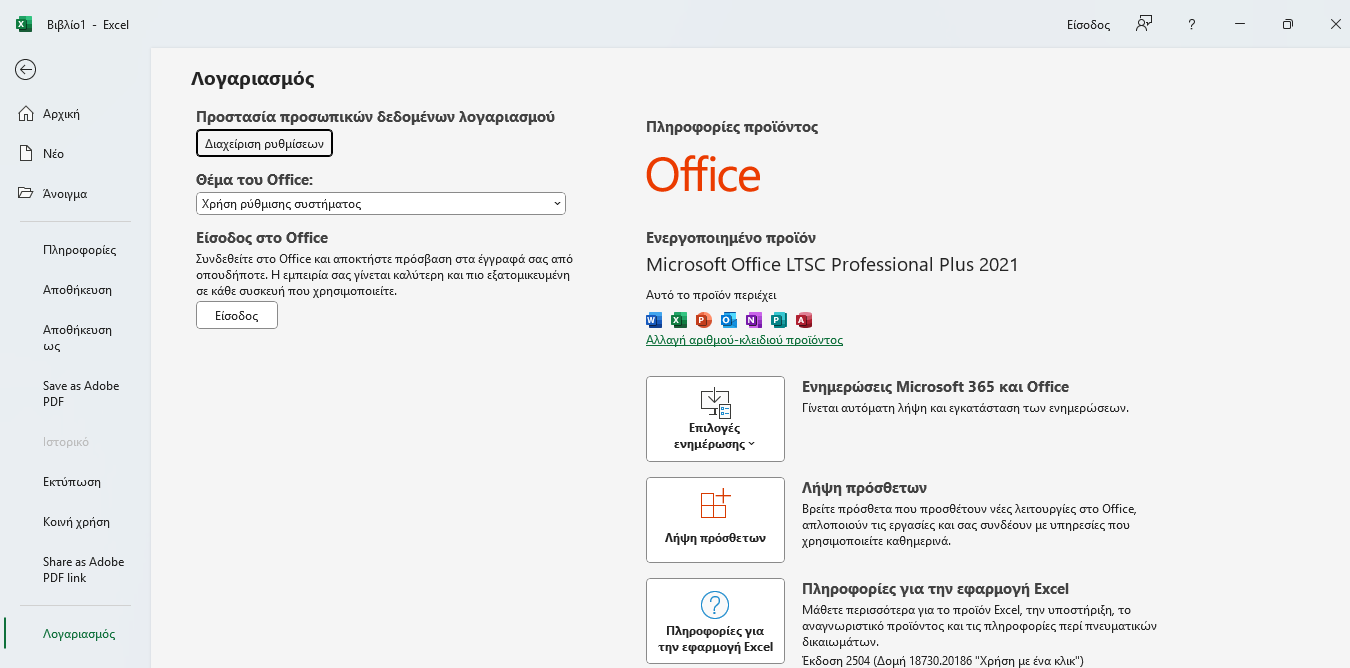
Task: Open Κοινή χρήση in the sidebar
Action: (75, 521)
